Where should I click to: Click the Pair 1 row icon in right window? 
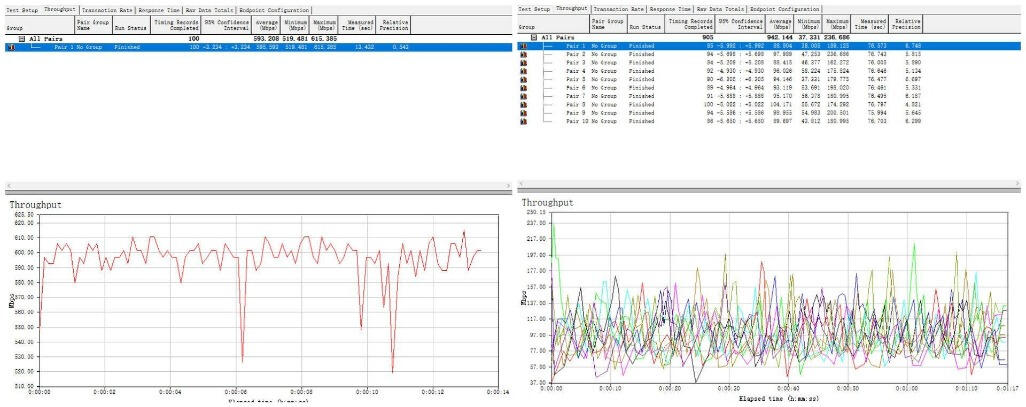523,46
